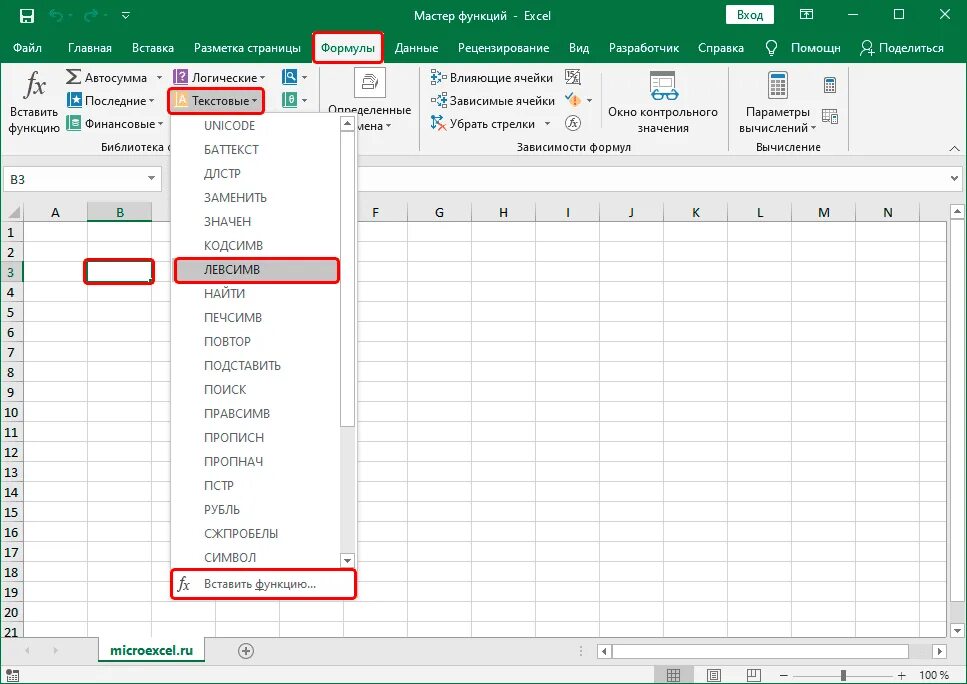Collapse the ribbon with chevron
Viewport: 967px width, 684px height.
tap(954, 149)
